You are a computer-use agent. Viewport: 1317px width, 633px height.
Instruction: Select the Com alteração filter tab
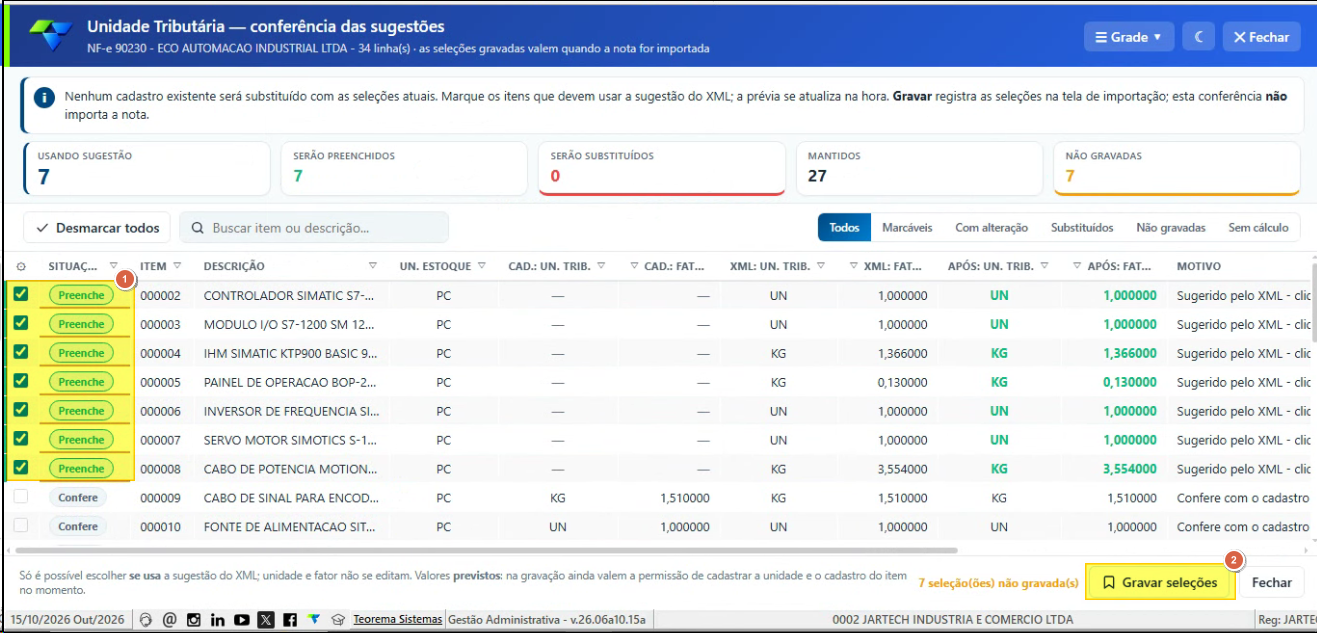point(991,228)
